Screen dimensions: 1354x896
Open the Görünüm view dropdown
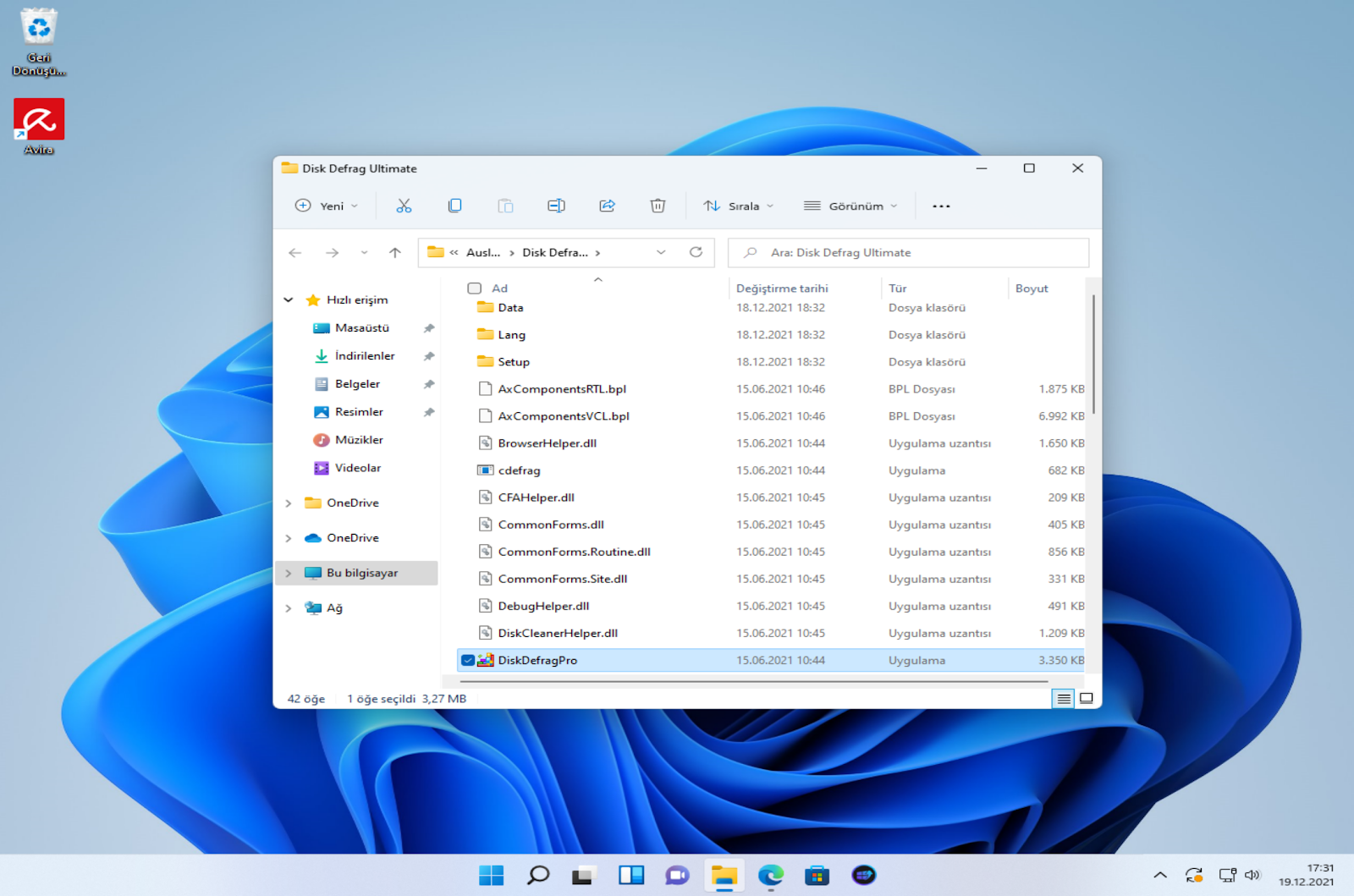850,206
